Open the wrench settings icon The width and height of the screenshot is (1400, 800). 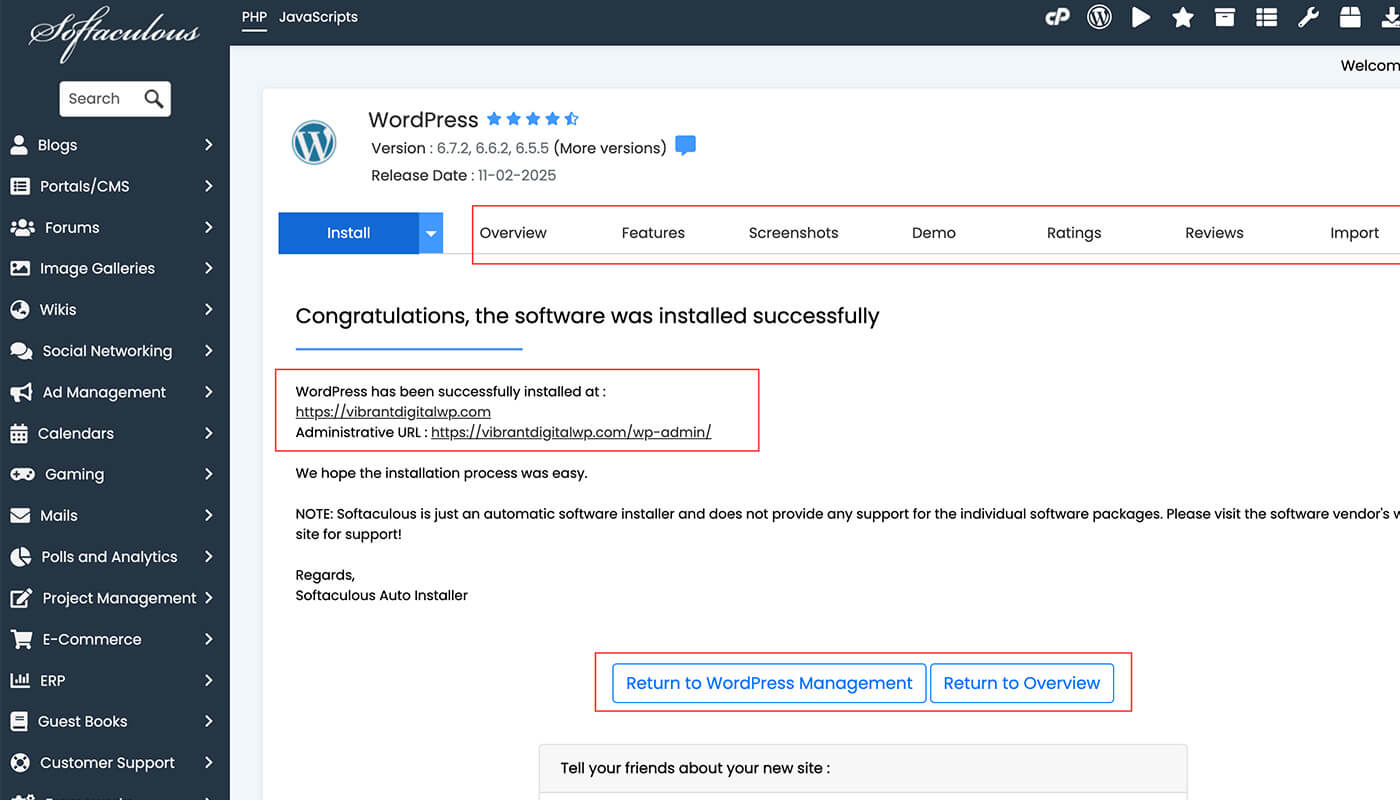click(x=1308, y=17)
